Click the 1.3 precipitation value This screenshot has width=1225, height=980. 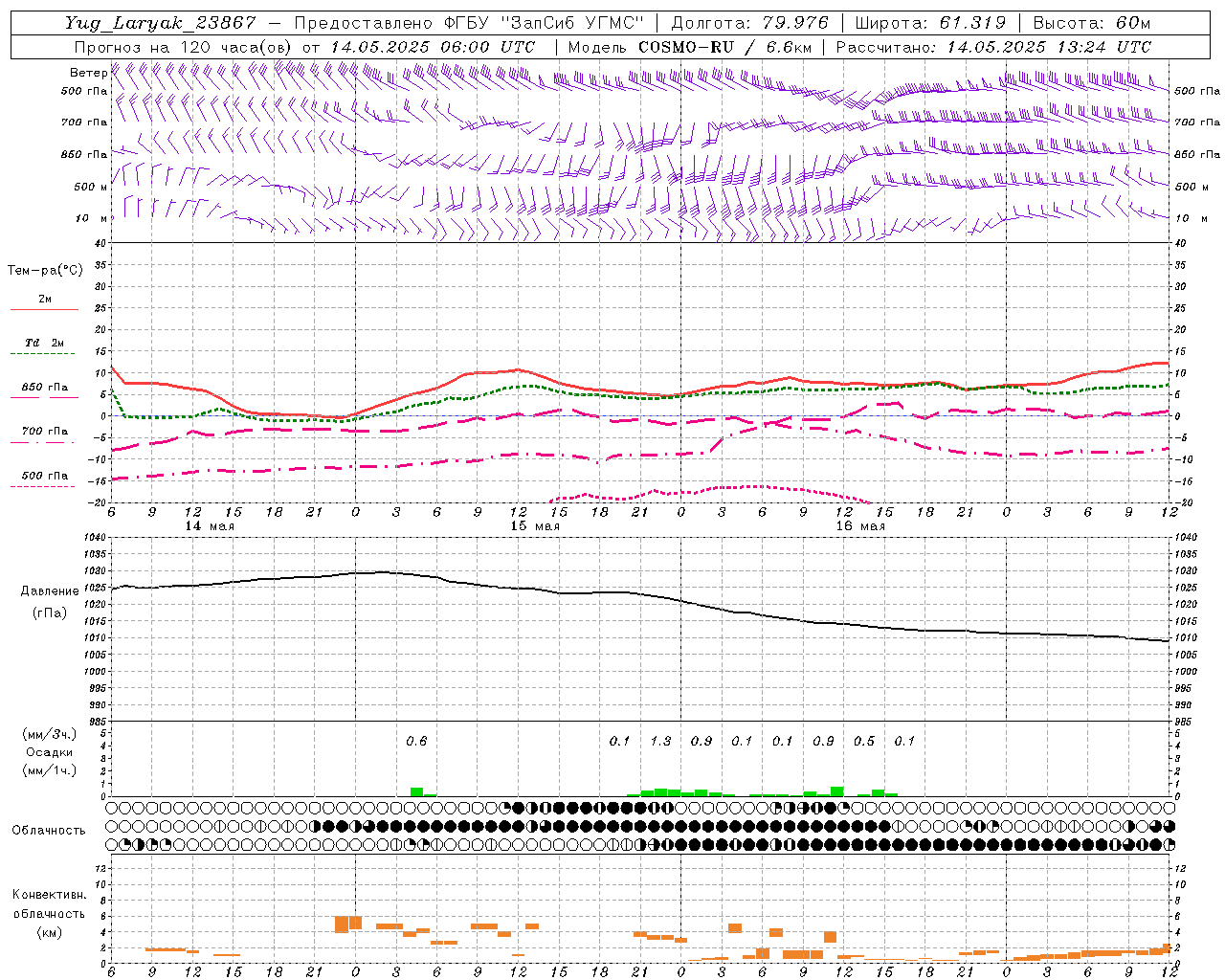pos(660,741)
